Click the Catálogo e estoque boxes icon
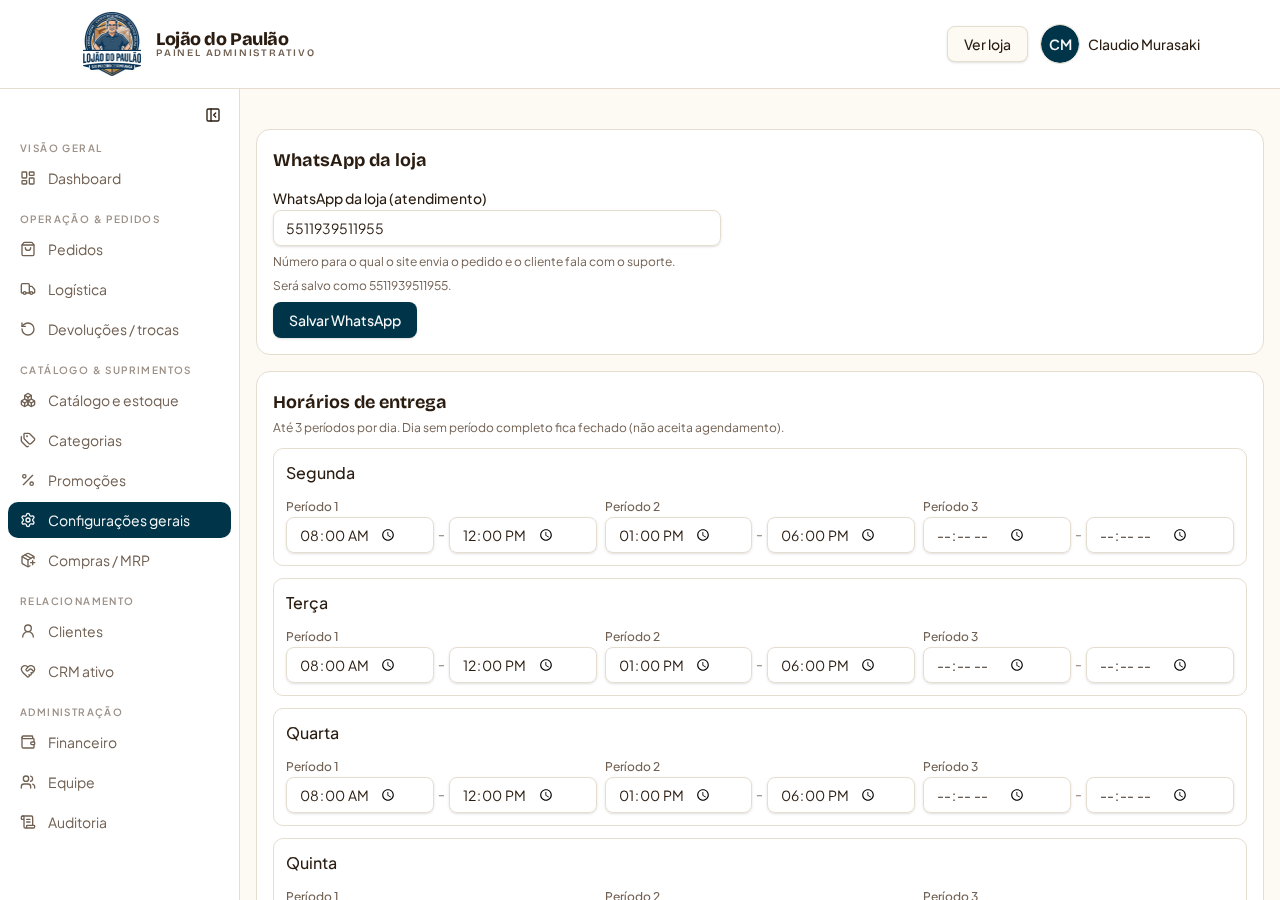The height and width of the screenshot is (900, 1280). pos(28,400)
